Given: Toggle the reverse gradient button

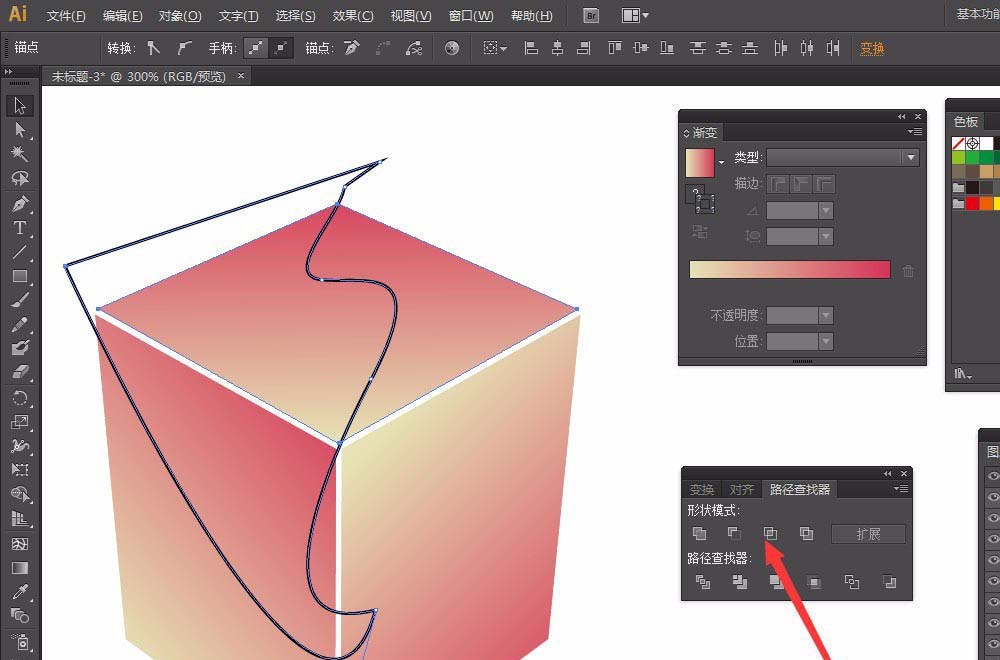Looking at the screenshot, I should pos(700,232).
